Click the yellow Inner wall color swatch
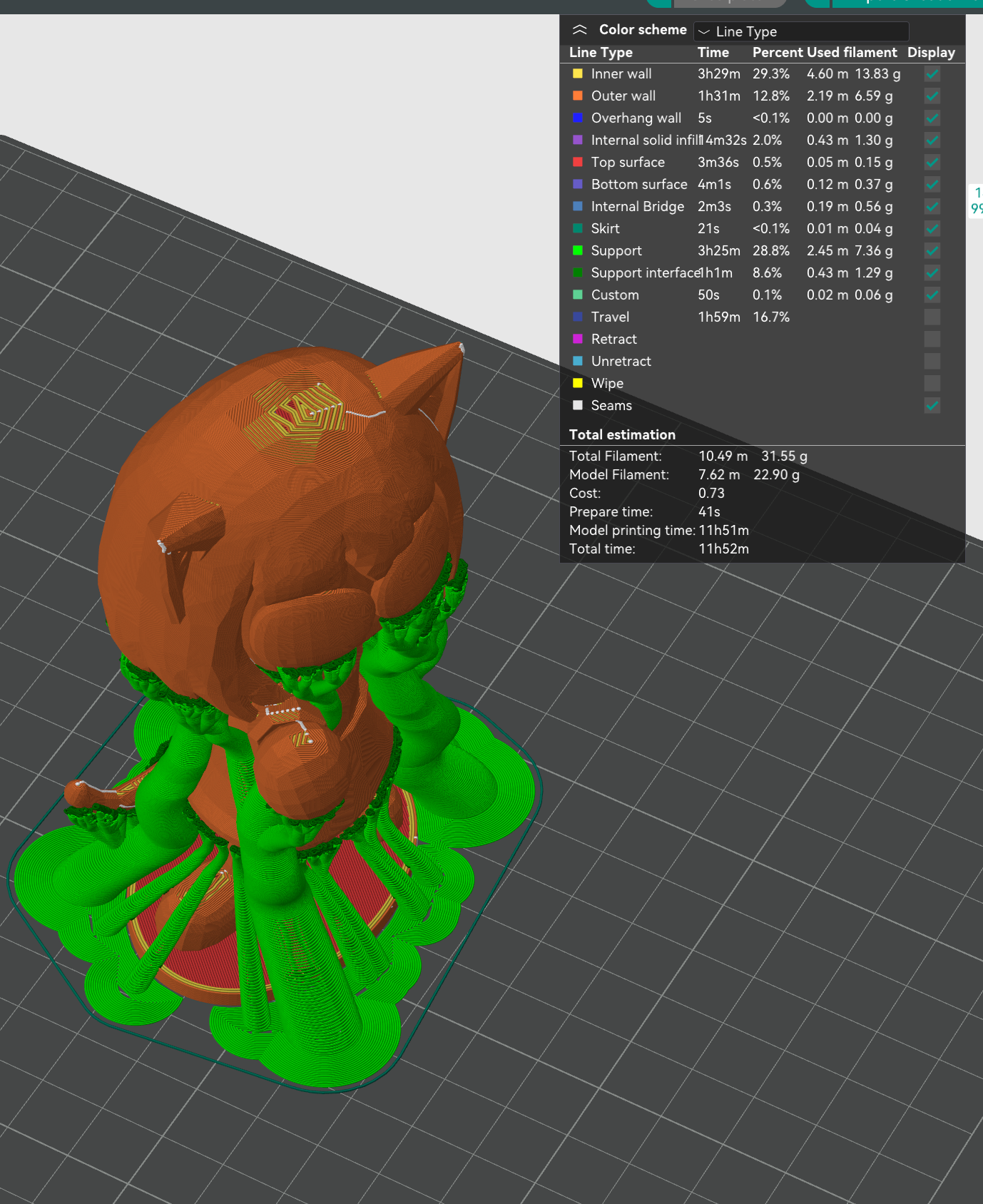Screen dimensions: 983x1204 click(578, 73)
